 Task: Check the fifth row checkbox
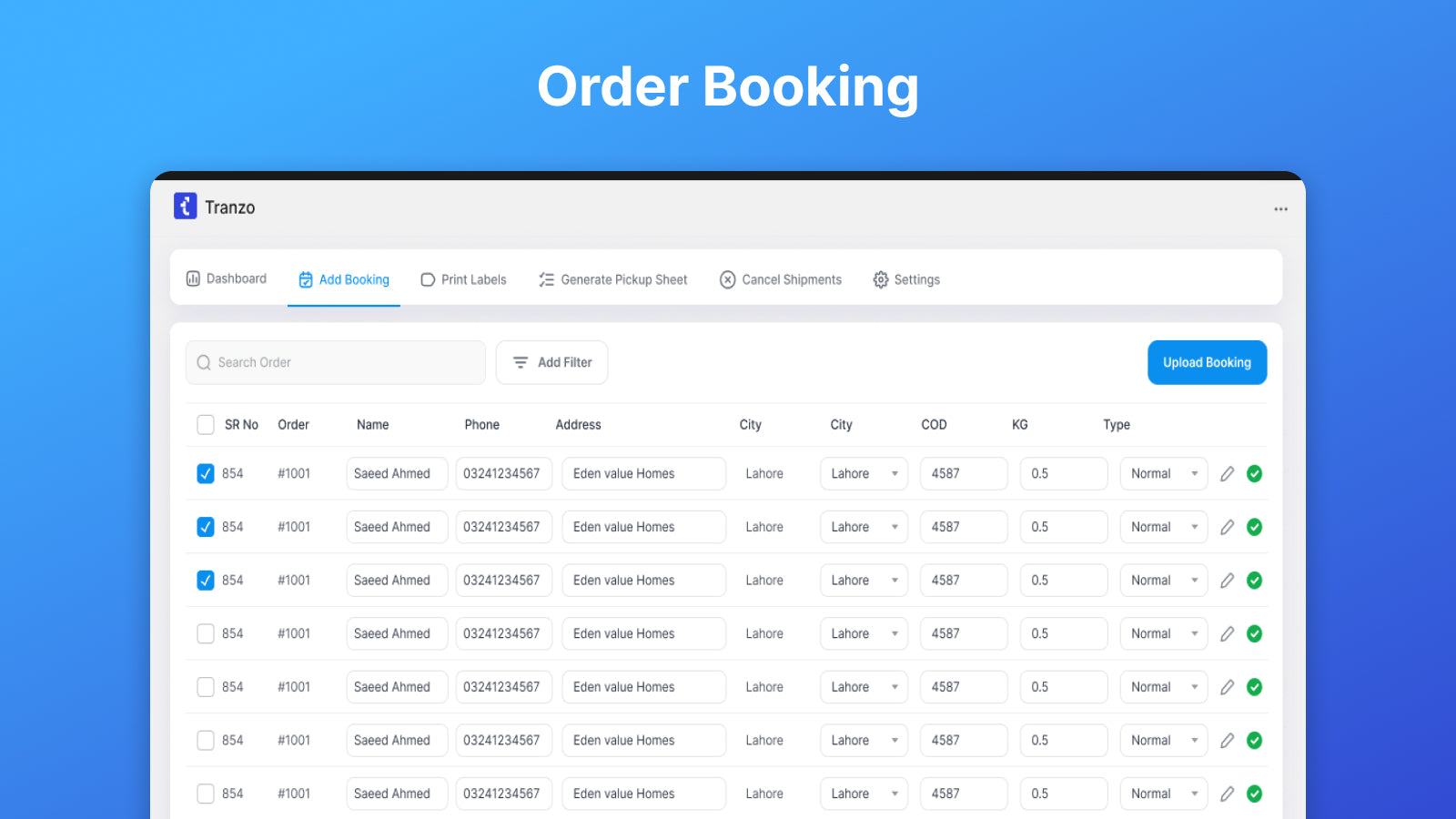point(206,687)
